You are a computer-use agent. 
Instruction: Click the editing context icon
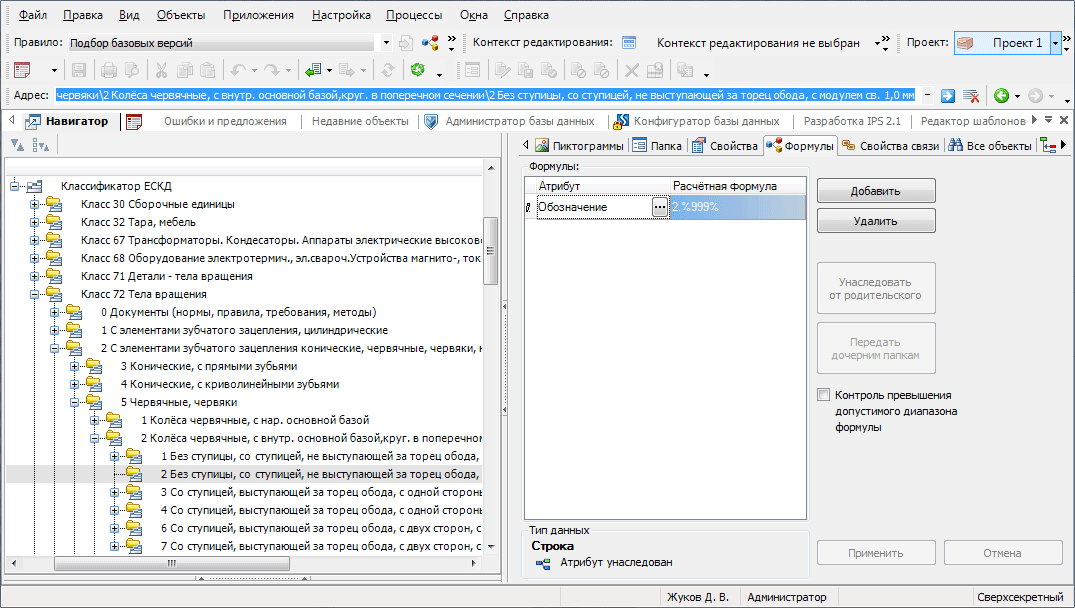click(x=629, y=43)
